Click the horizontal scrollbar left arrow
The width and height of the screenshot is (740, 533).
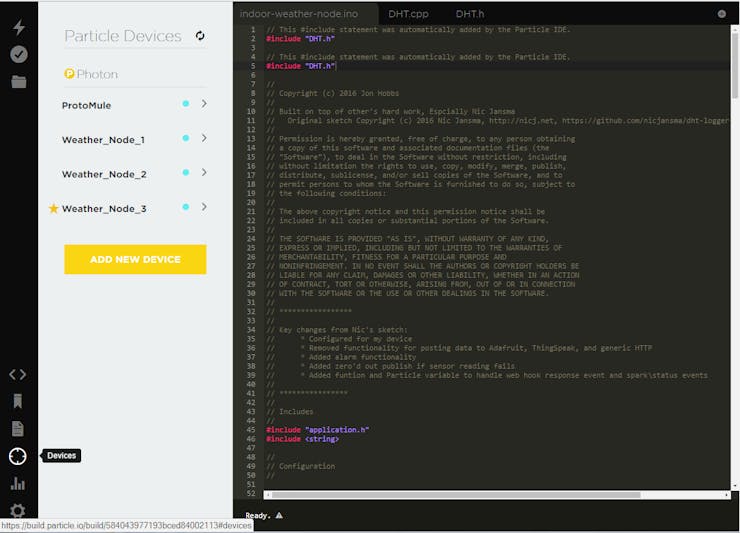click(x=268, y=495)
